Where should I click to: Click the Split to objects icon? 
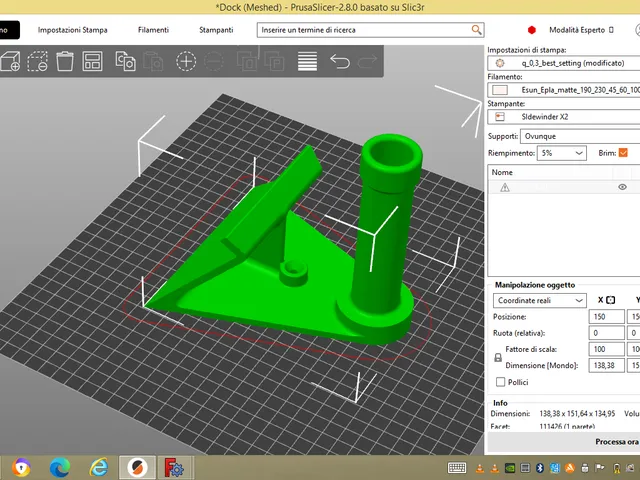tap(247, 61)
